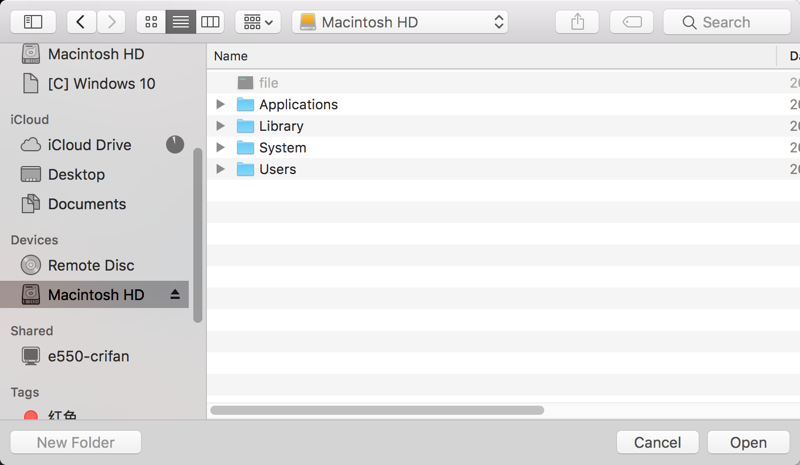Expand the Users folder disclosure triangle
Screen dimensions: 800x465
[x=220, y=169]
